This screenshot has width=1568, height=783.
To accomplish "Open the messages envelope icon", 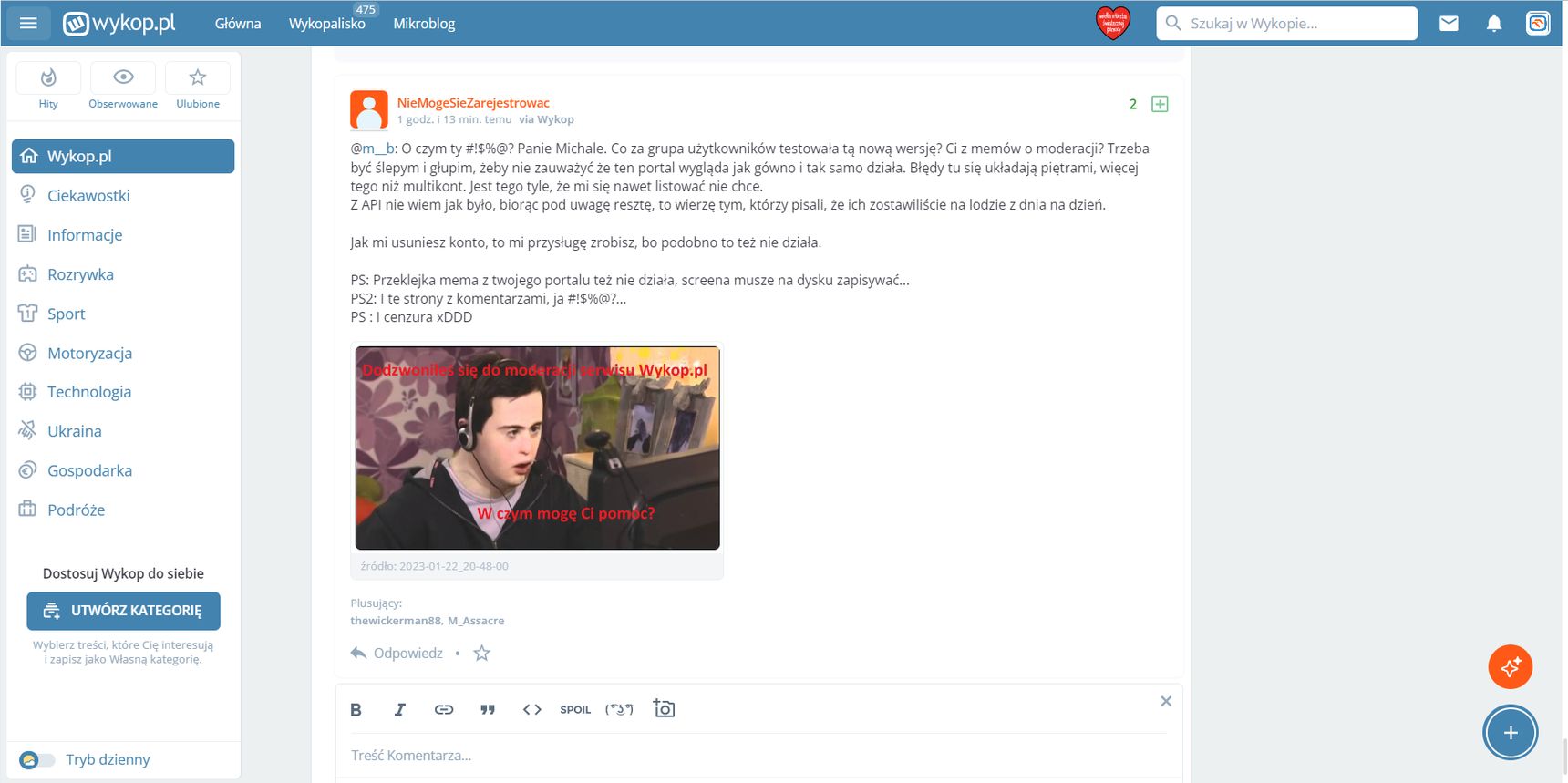I will pos(1449,24).
